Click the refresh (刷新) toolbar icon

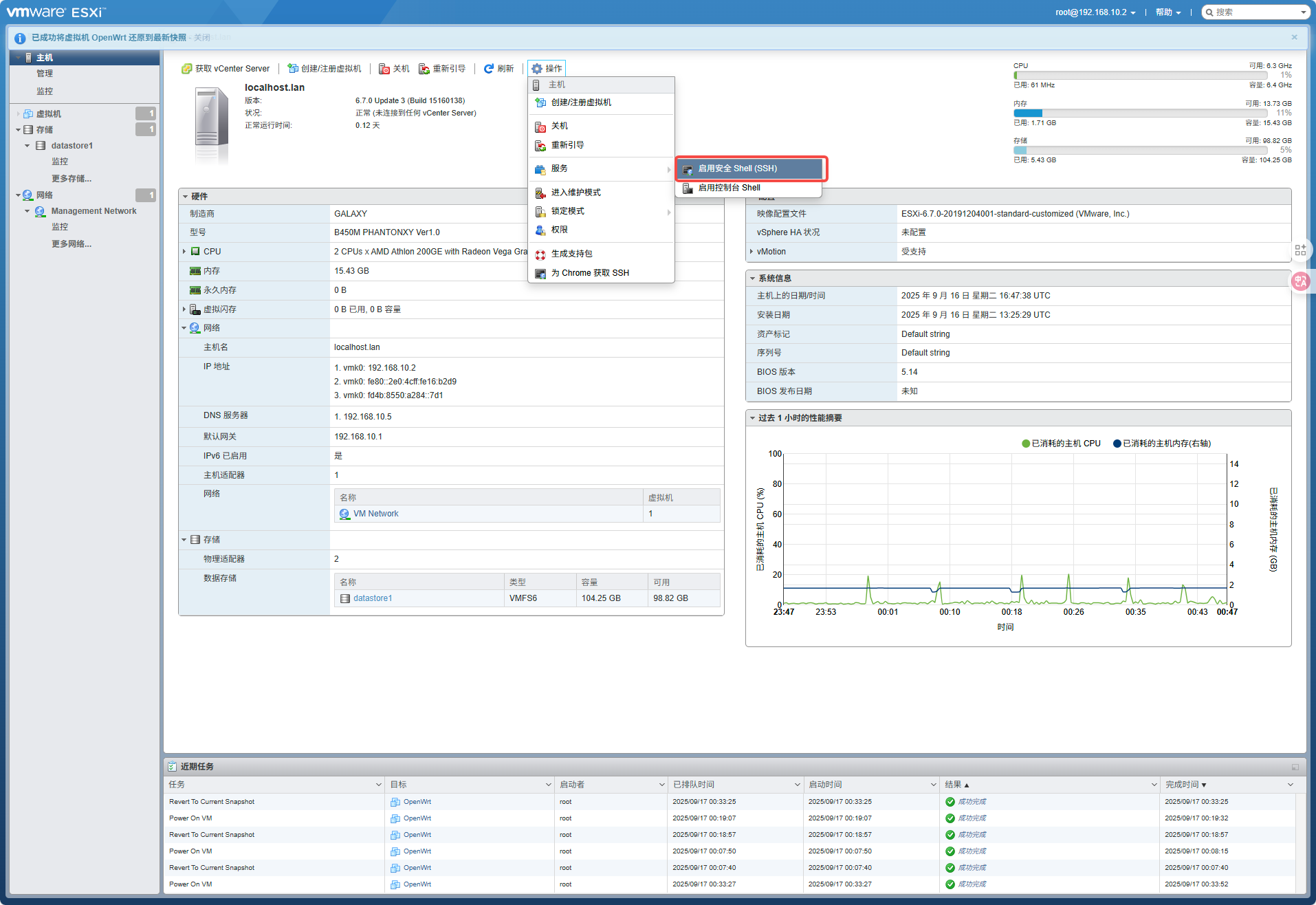coord(489,69)
